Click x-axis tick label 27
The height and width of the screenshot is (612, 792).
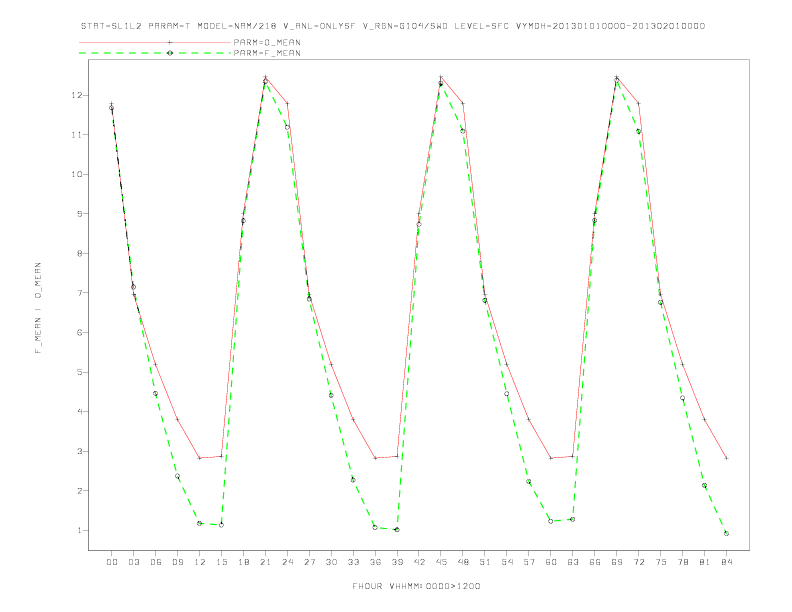309,562
